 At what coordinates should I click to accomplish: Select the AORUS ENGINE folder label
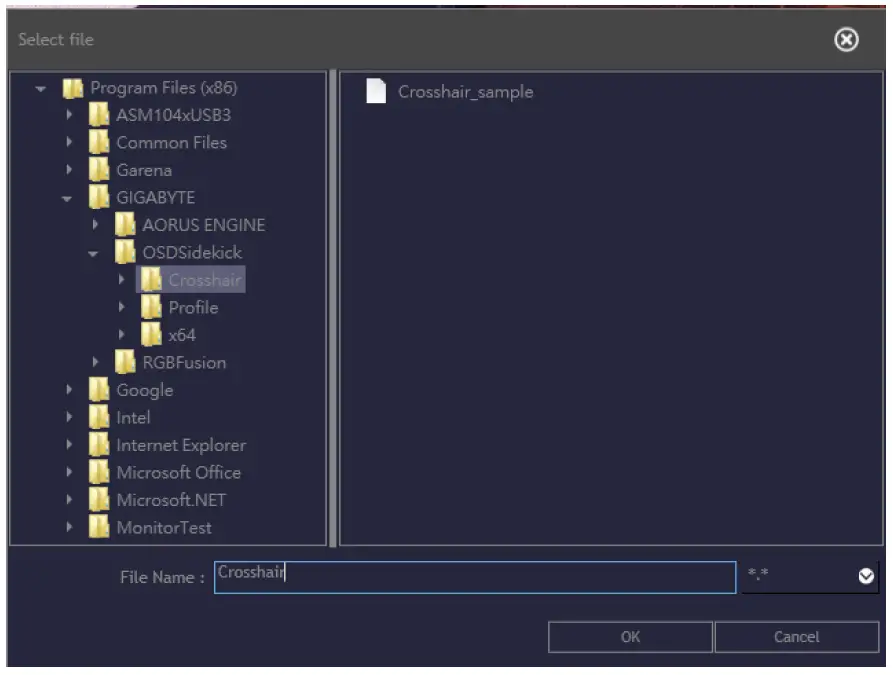(x=204, y=225)
